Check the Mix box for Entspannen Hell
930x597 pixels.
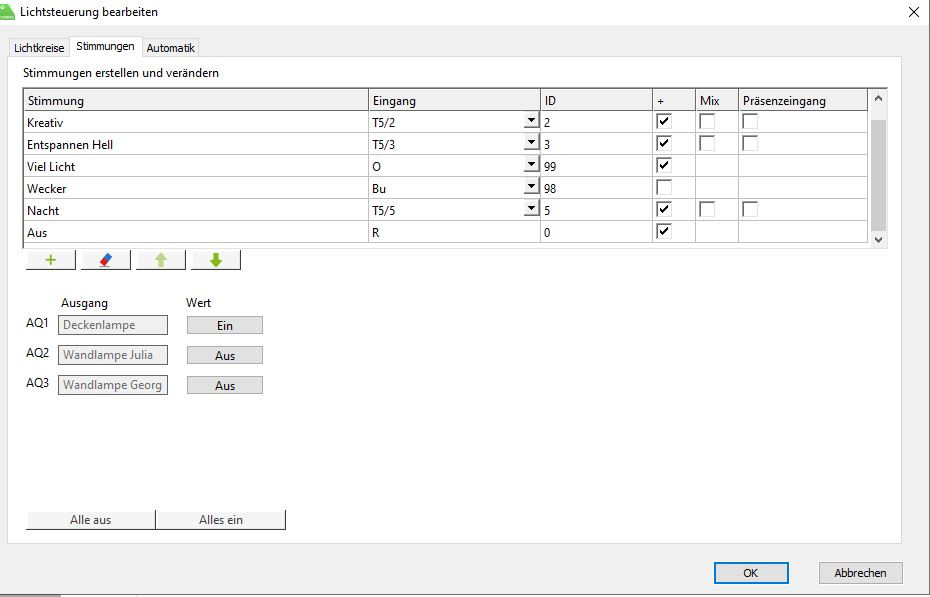click(707, 143)
